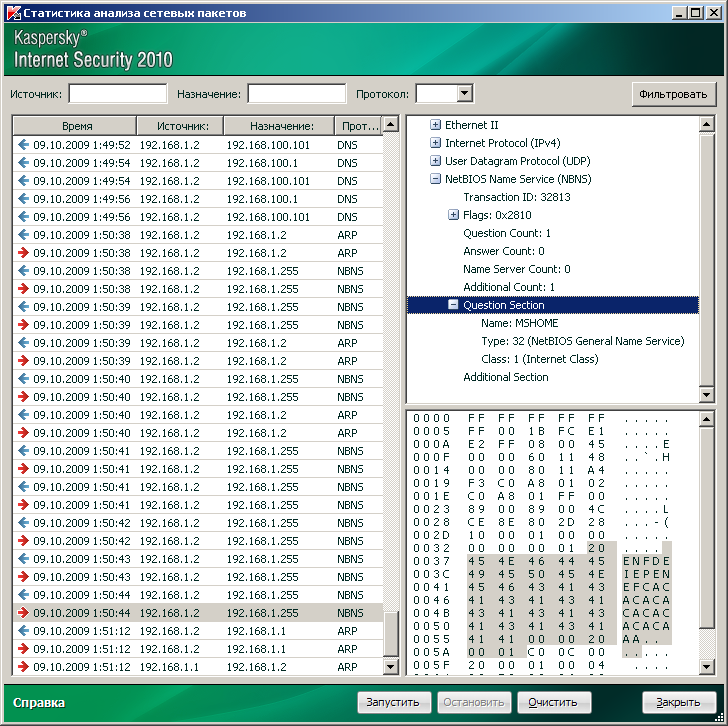Select ARP cell in 1:50:38 incoming row
This screenshot has height=726, width=728.
tap(347, 235)
